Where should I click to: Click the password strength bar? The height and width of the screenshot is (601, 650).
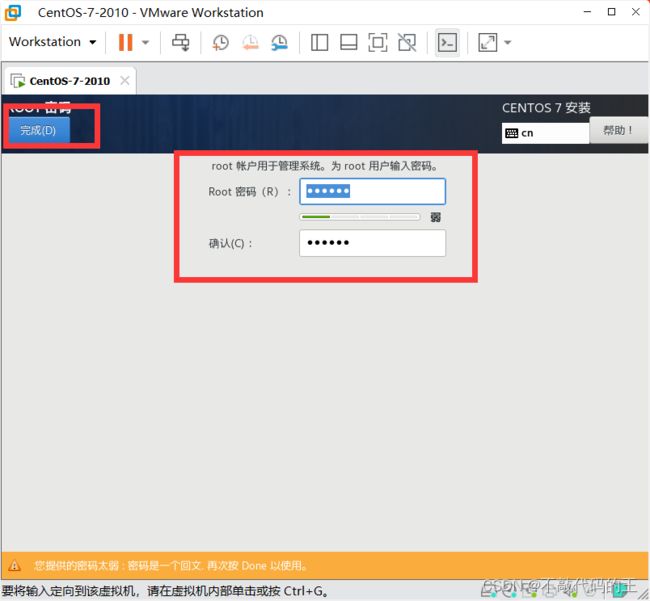[360, 217]
